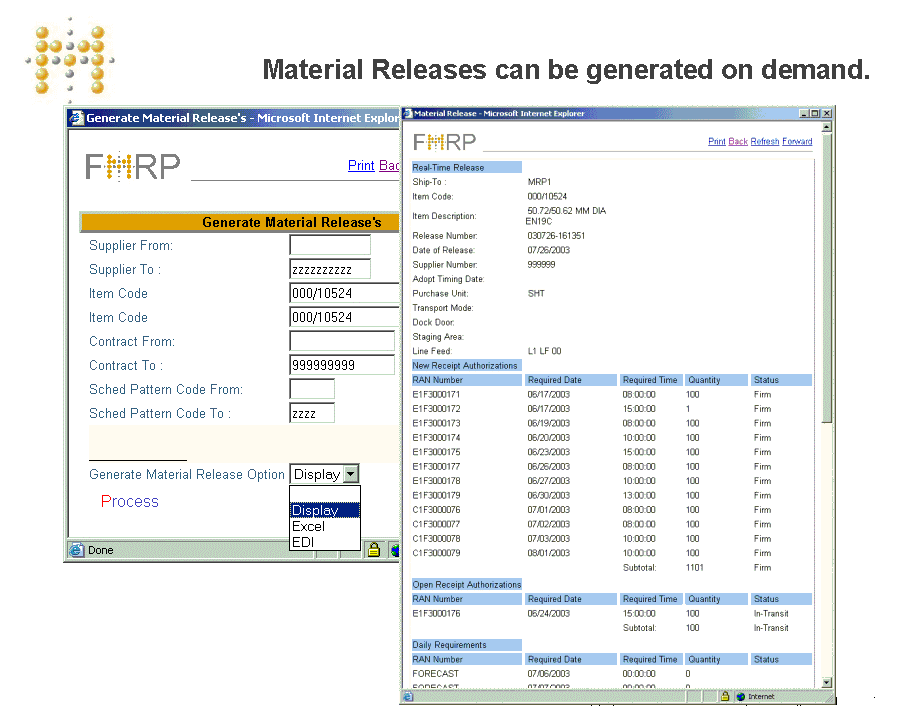Viewport: 909px width, 706px height.
Task: Click the RAN number C1F3000076
Action: point(436,510)
